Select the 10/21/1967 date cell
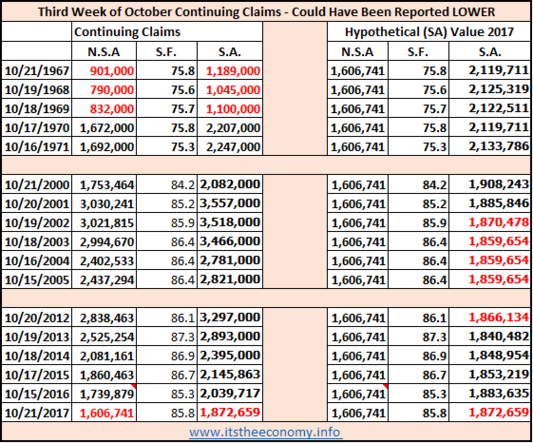The image size is (533, 443). click(37, 71)
